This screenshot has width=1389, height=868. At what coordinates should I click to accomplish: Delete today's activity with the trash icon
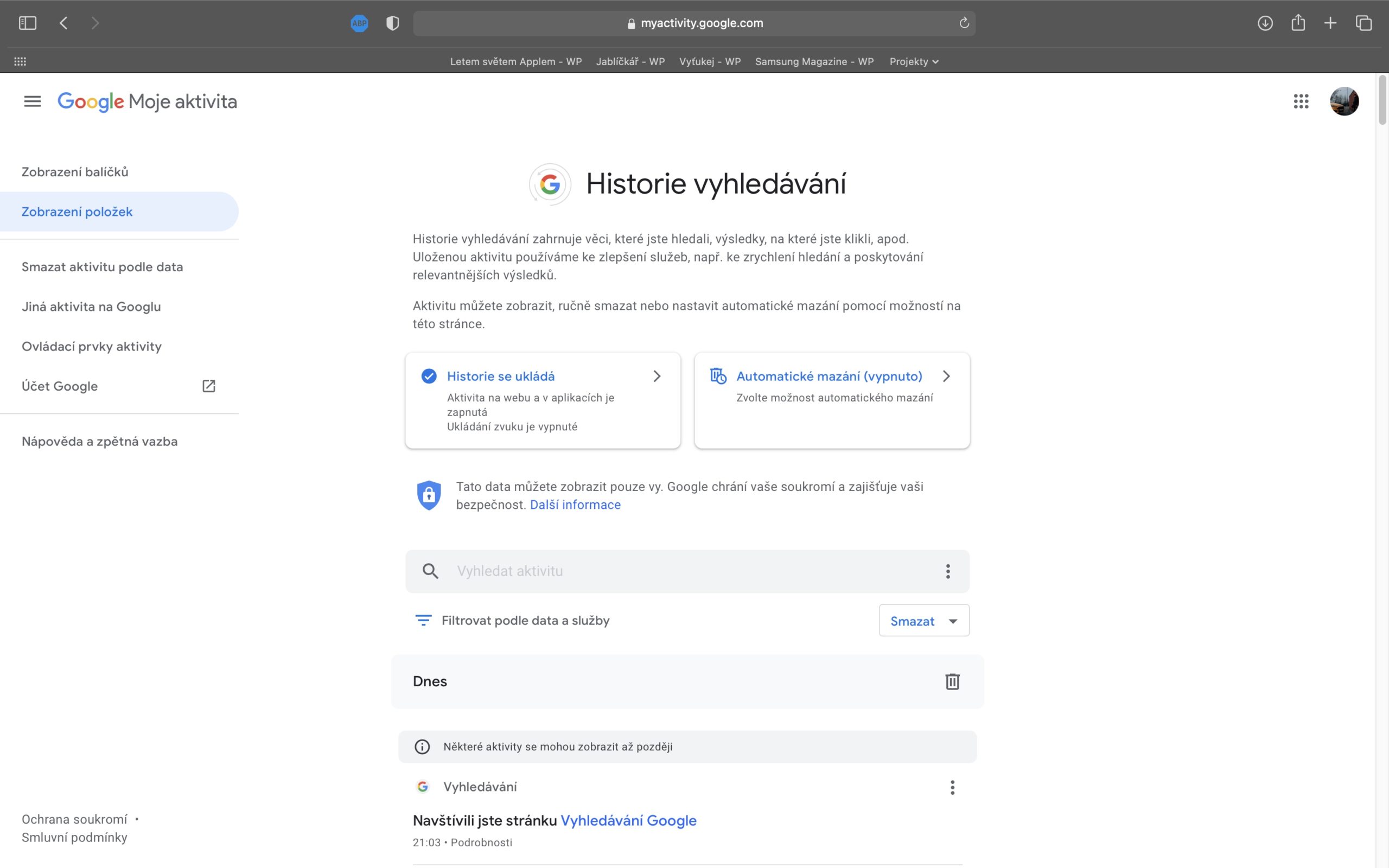(x=952, y=681)
